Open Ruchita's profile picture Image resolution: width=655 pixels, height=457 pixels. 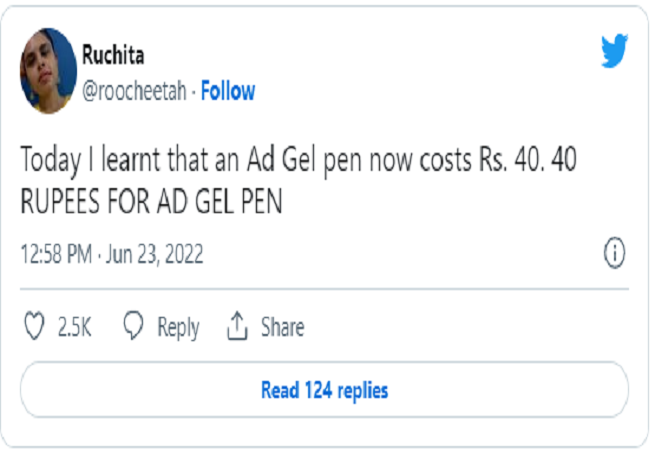(x=48, y=71)
